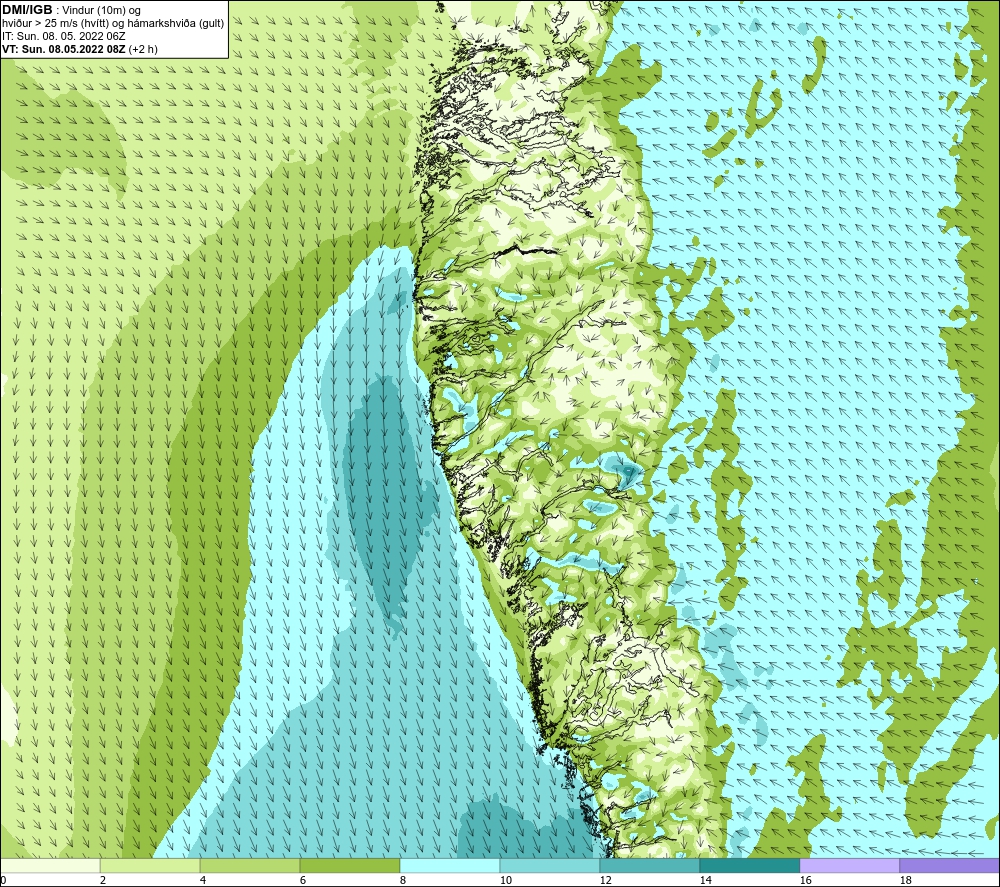Image resolution: width=1000 pixels, height=887 pixels.
Task: Click the legend scale label '6'
Action: 303,880
